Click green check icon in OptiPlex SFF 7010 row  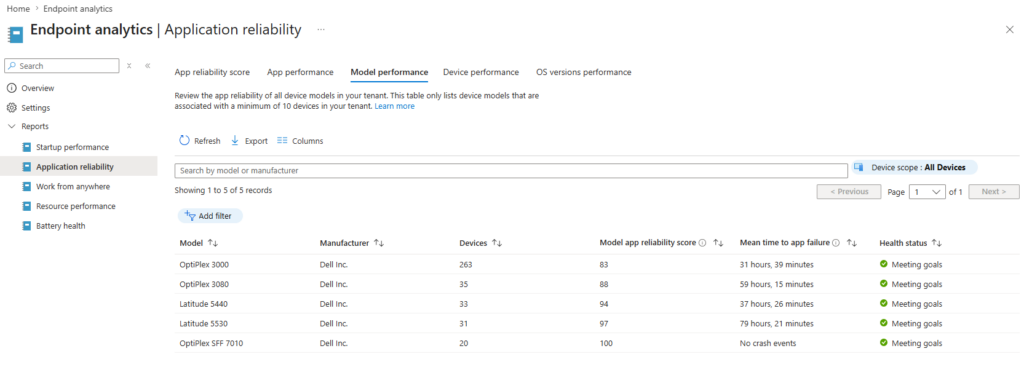884,343
